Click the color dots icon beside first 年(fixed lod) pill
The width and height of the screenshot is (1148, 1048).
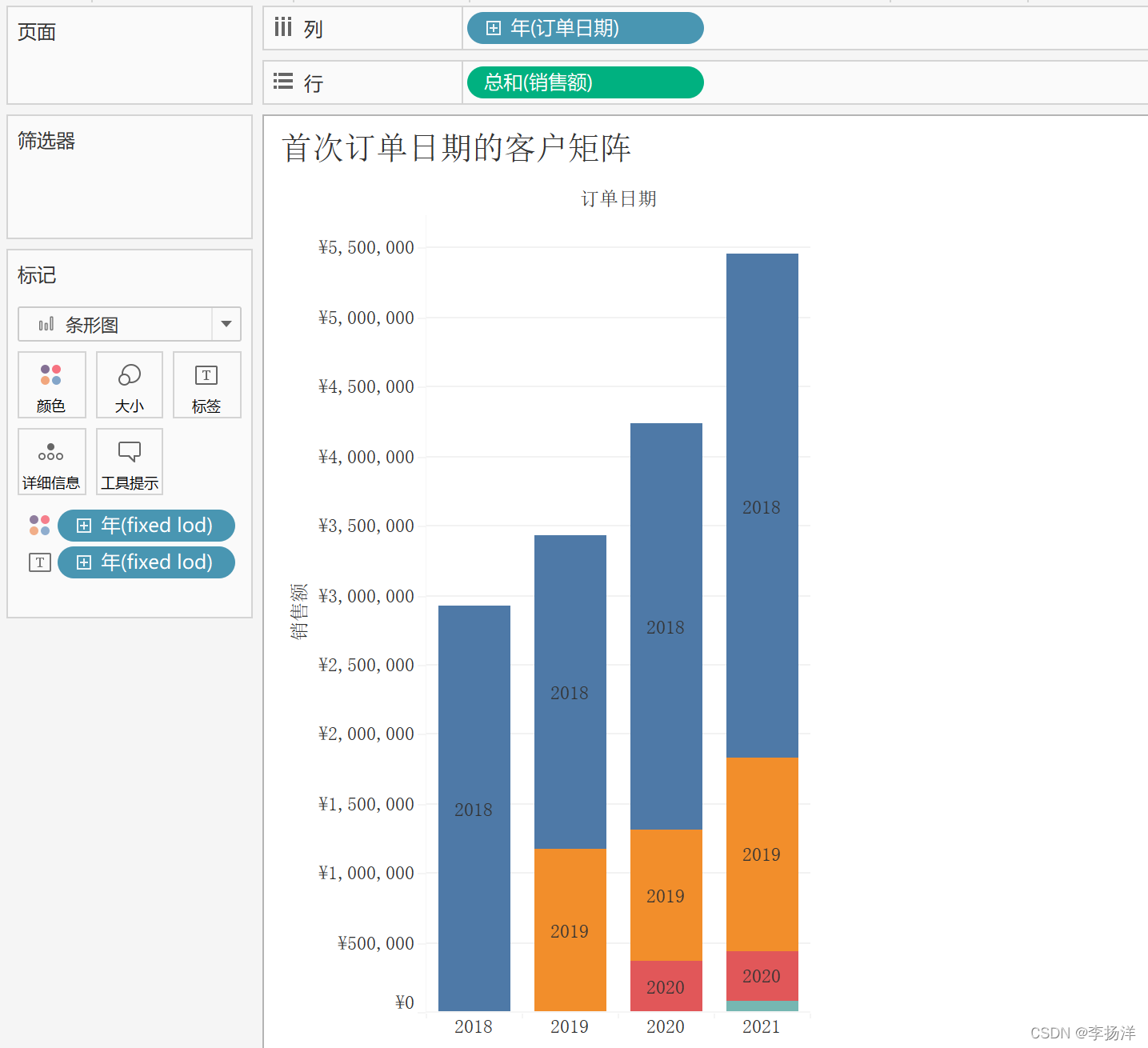(40, 526)
